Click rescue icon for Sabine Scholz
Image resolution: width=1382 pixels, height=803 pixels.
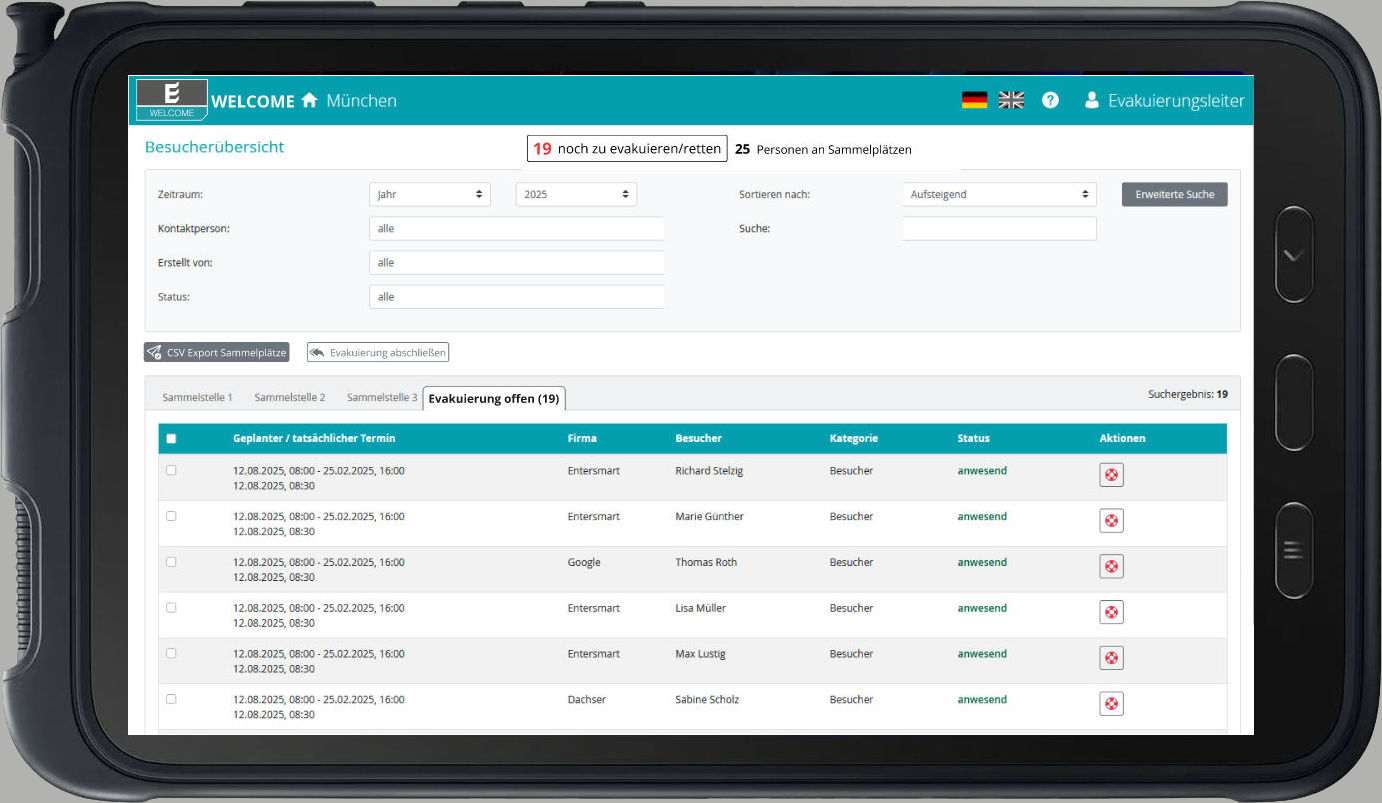coord(1111,704)
